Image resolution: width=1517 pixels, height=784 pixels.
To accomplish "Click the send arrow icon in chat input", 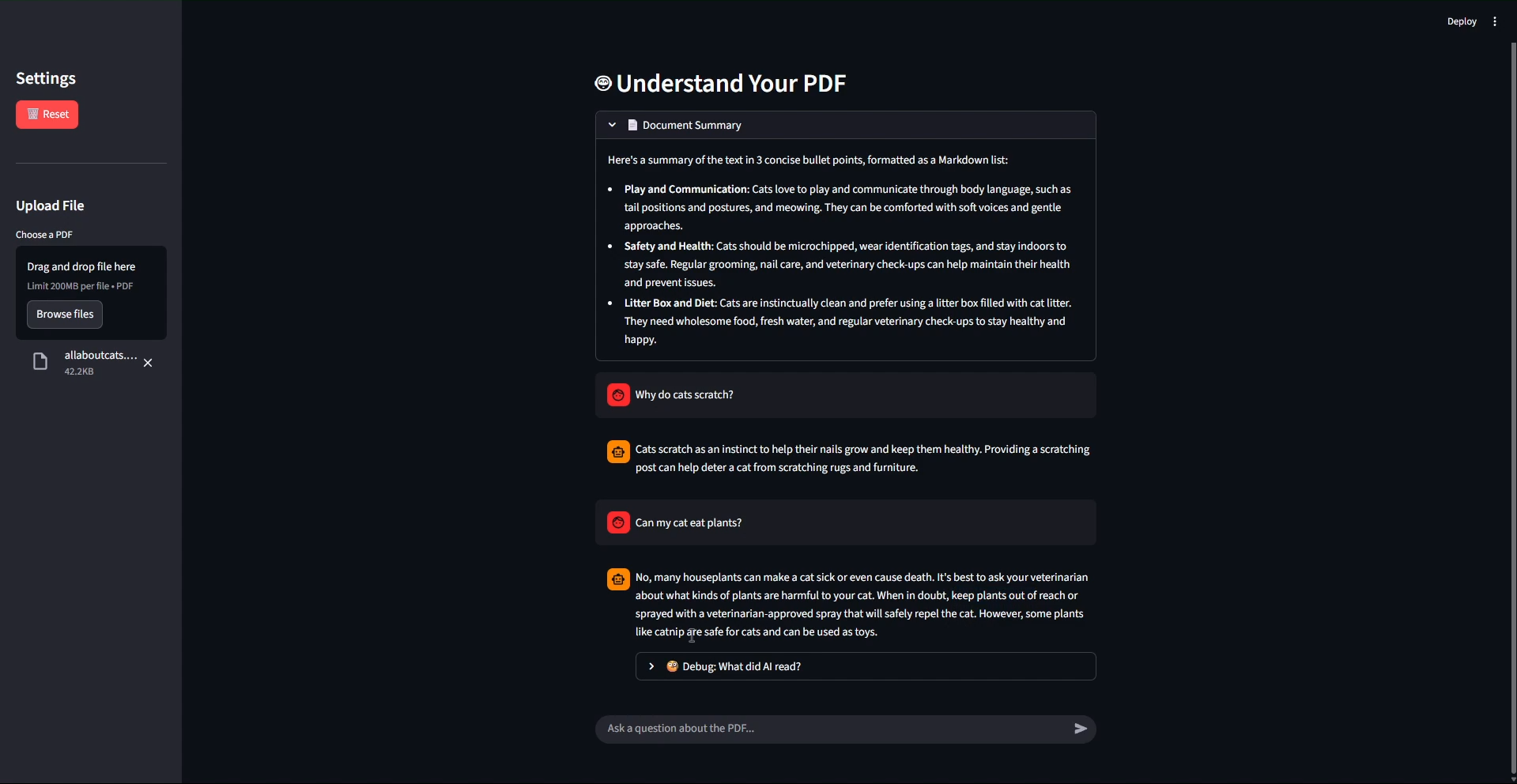I will pos(1081,729).
